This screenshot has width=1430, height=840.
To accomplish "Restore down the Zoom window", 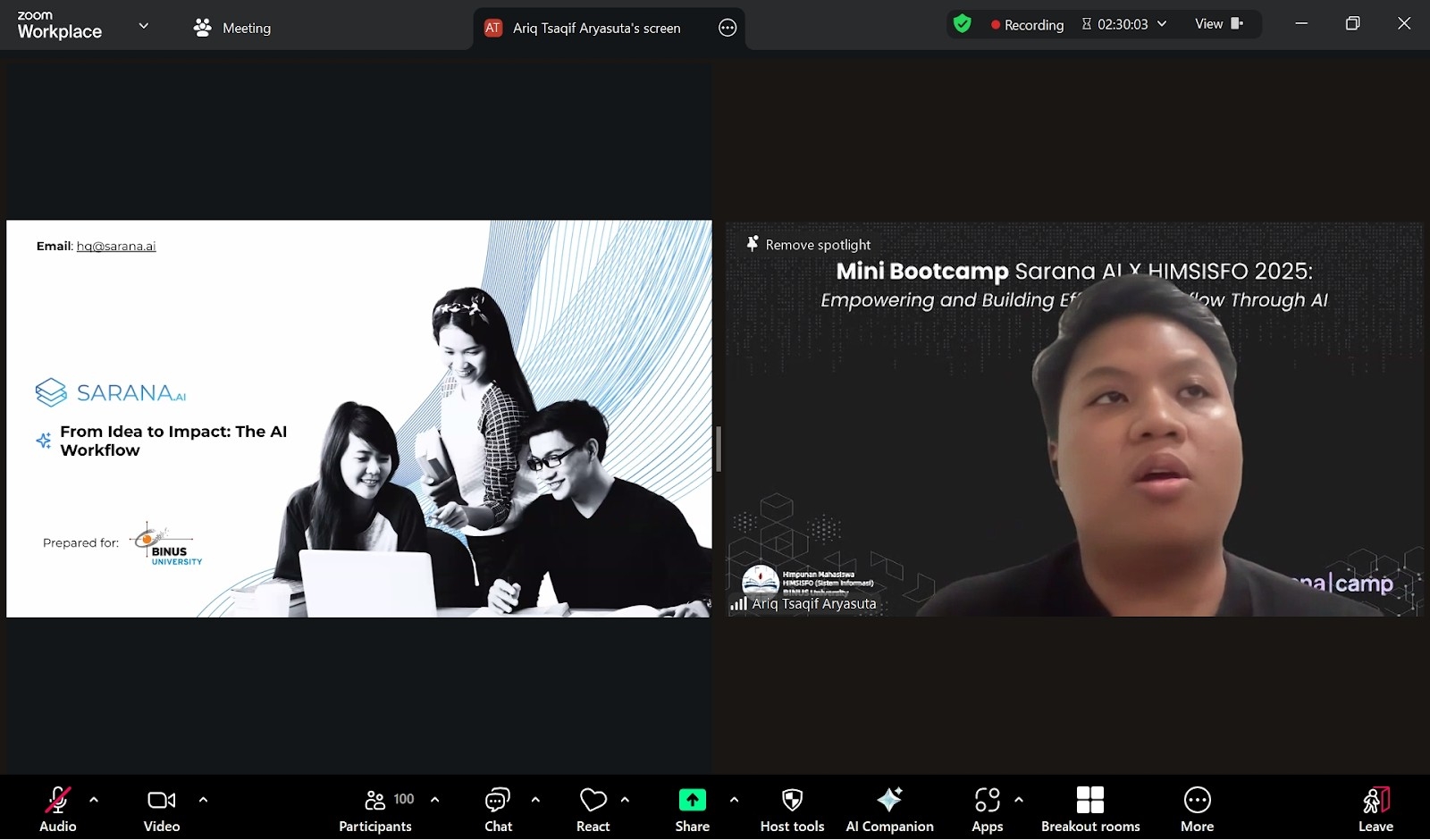I will pyautogui.click(x=1353, y=24).
